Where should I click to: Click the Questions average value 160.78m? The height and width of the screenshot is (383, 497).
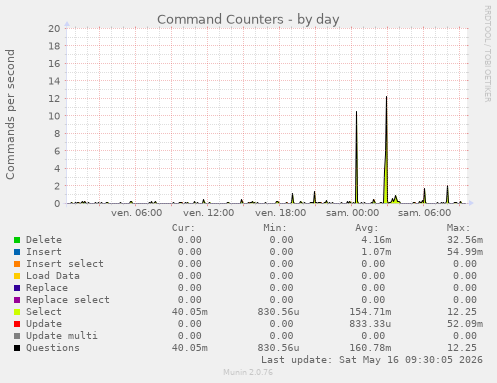tap(370, 348)
